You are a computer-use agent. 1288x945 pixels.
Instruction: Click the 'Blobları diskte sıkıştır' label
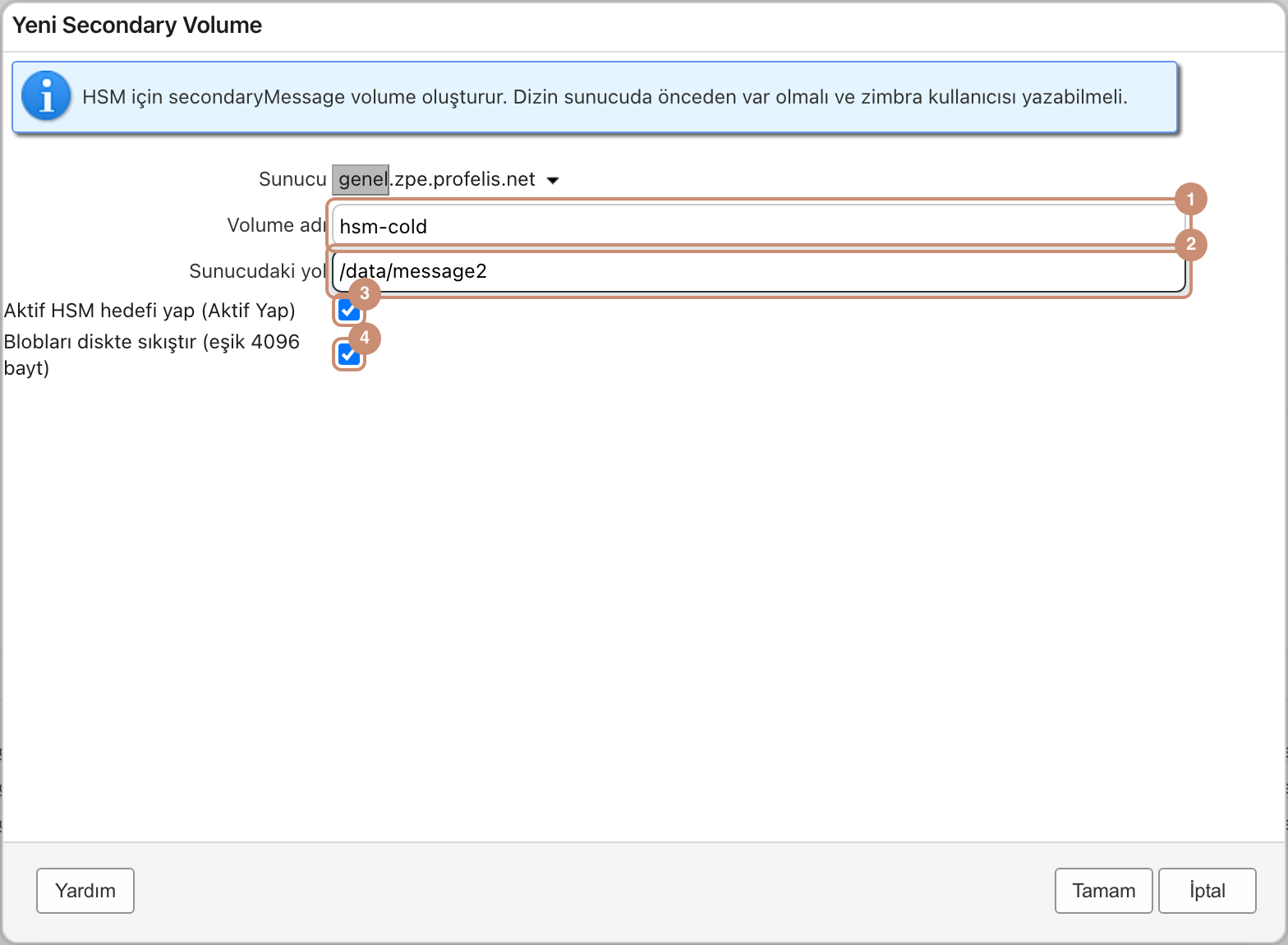pyautogui.click(x=152, y=355)
